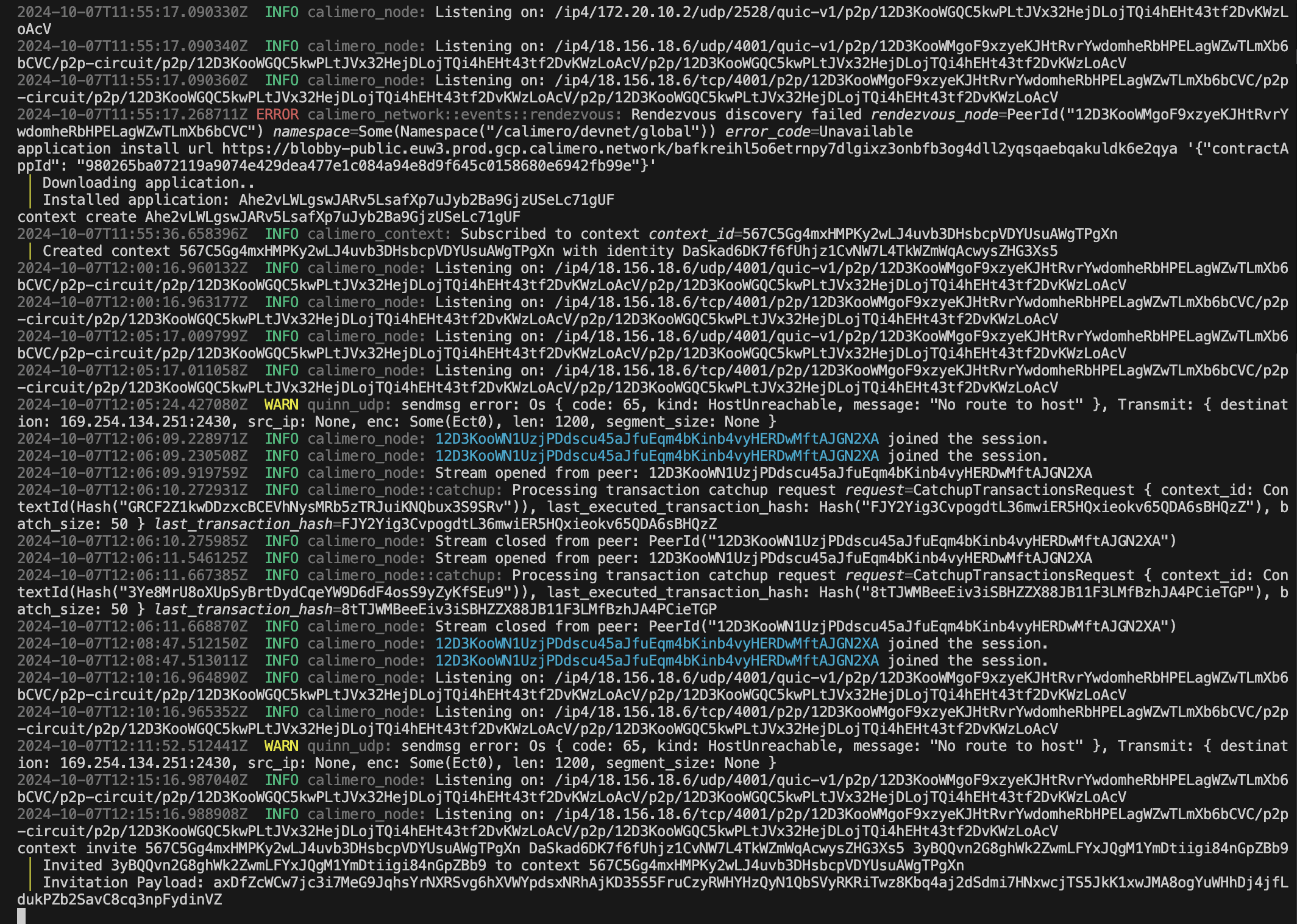Click timestamp 2024-10-07T12:00:16.960132Z
The width and height of the screenshot is (1297, 924).
click(132, 268)
